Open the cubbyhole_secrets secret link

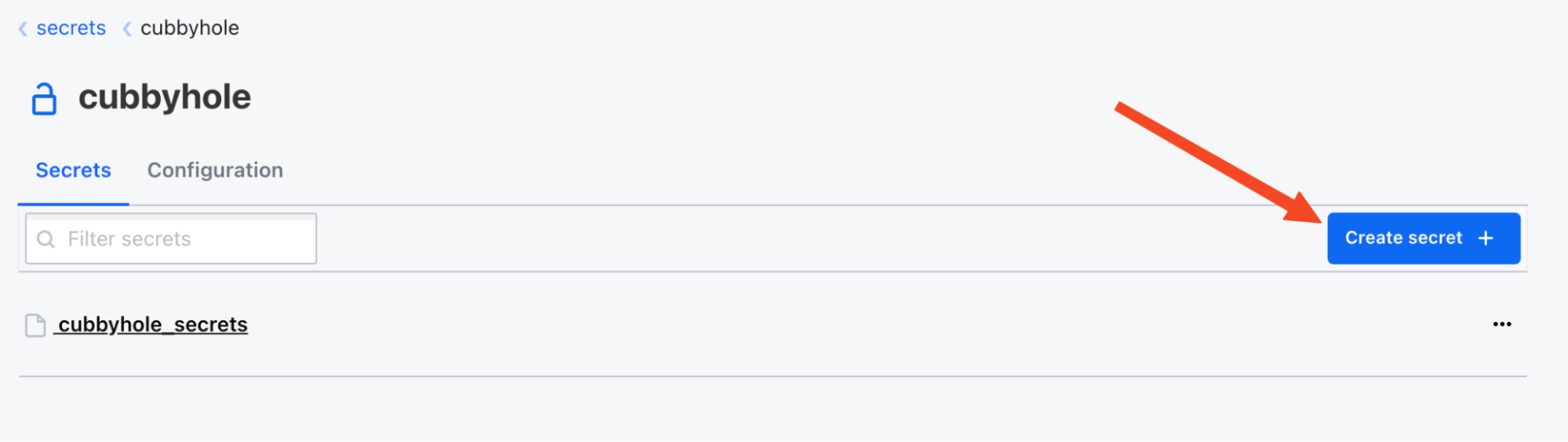153,324
